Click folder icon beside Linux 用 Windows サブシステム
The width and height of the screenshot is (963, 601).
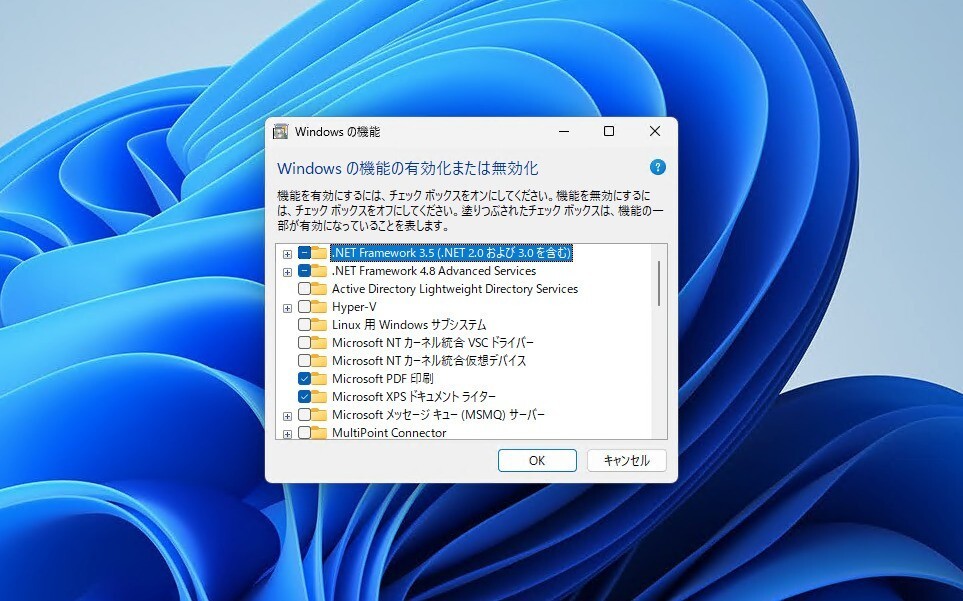pyautogui.click(x=319, y=324)
